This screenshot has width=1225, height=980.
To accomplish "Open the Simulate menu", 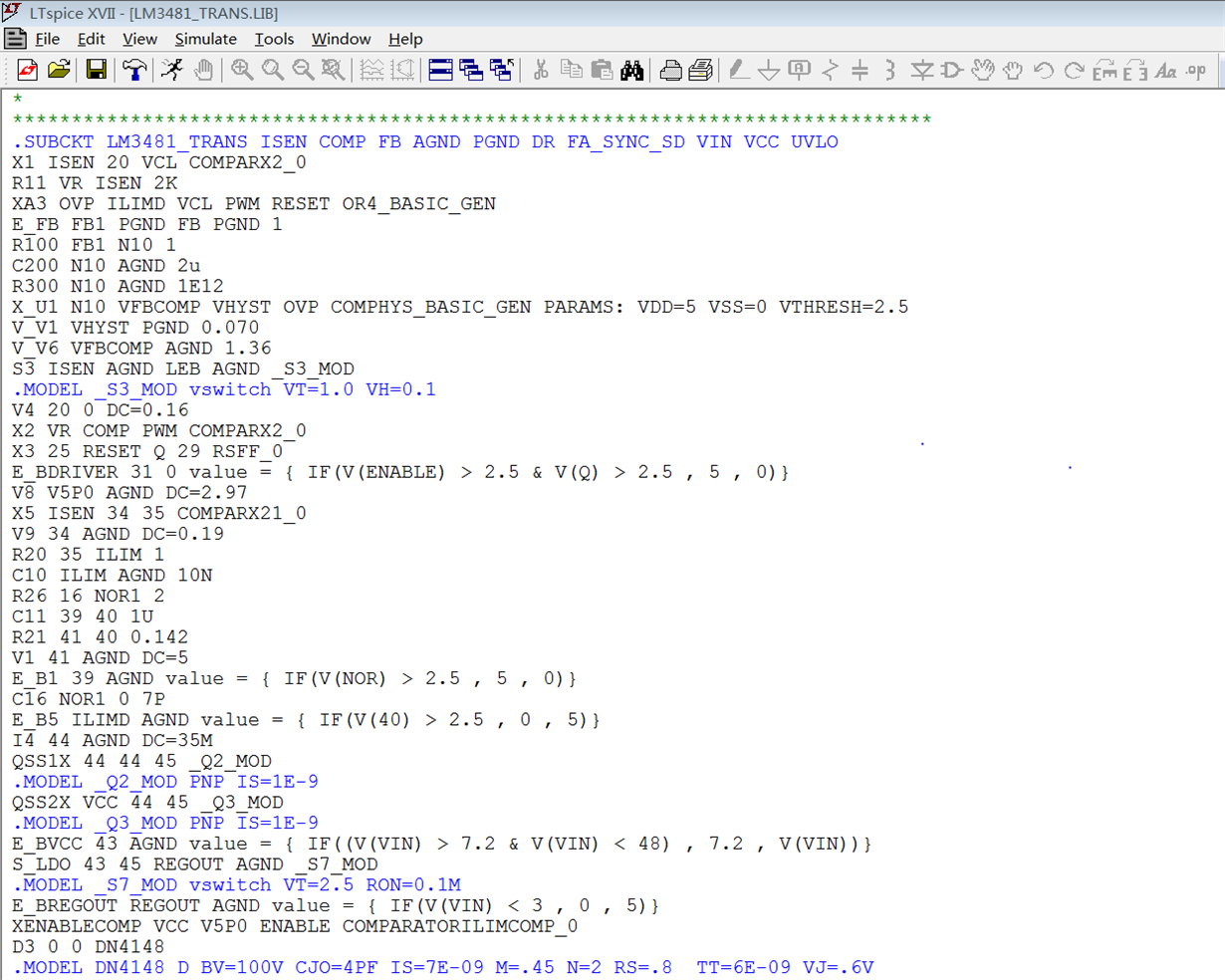I will coord(205,39).
